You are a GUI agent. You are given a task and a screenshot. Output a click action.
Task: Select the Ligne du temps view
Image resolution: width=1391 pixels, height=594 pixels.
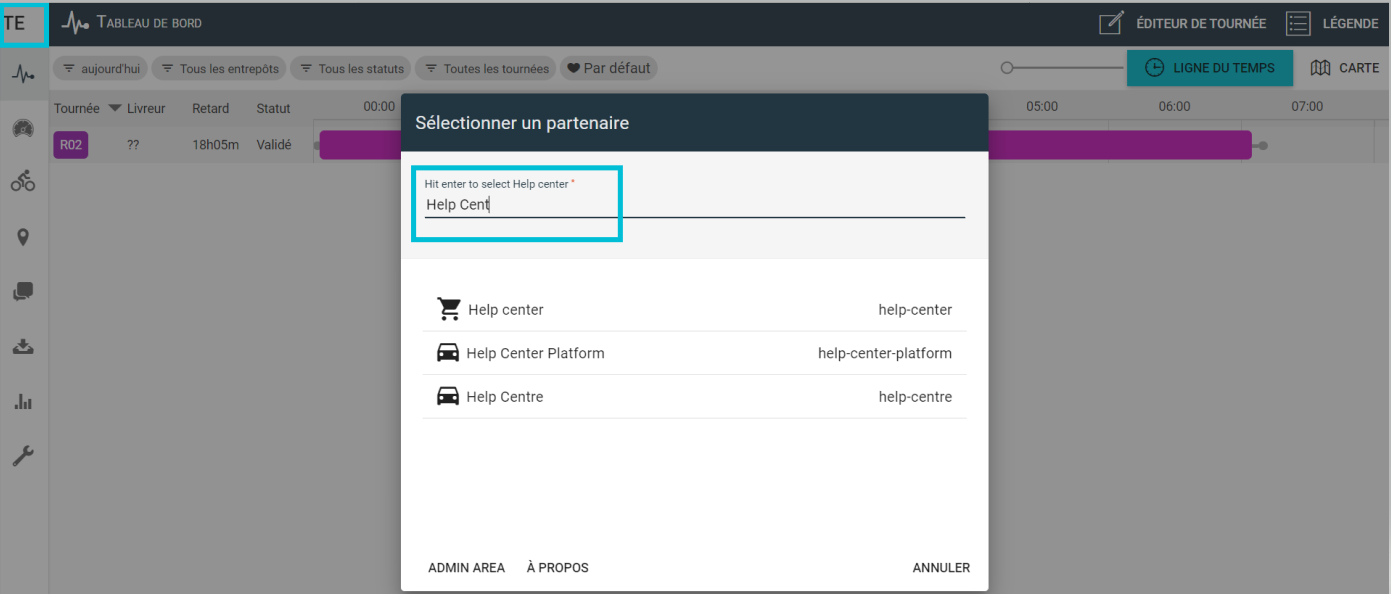[1210, 68]
